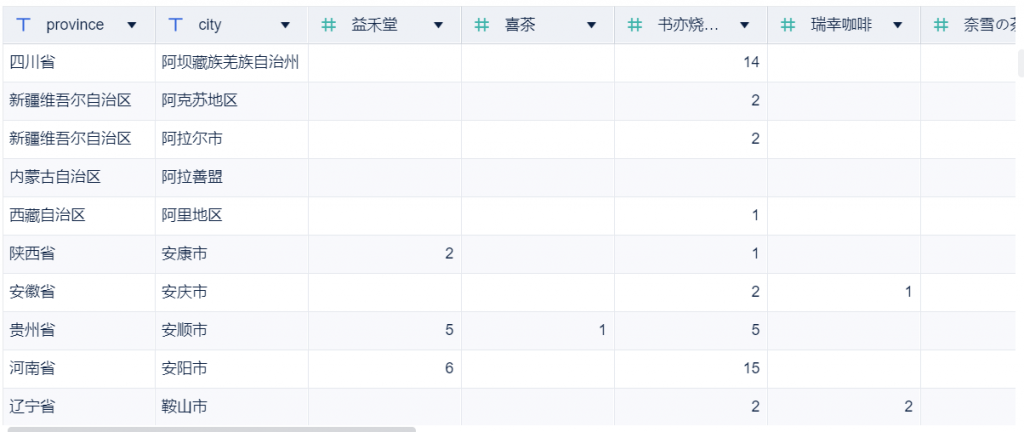Click 益禾堂 value 2 in 安康市 row
The image size is (1024, 432).
click(449, 254)
